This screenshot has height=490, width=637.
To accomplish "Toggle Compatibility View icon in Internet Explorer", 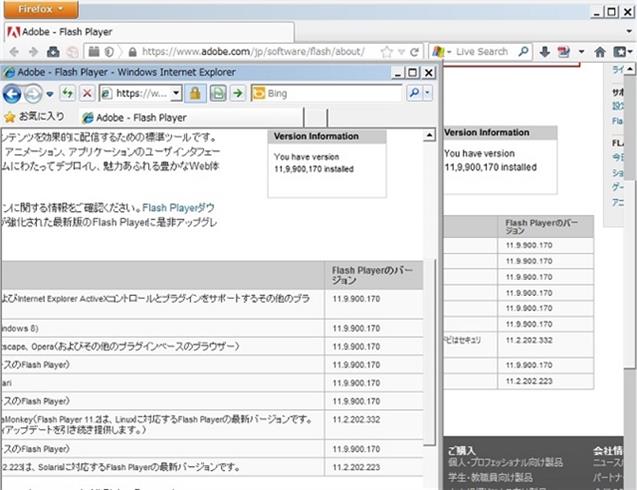I will [218, 93].
